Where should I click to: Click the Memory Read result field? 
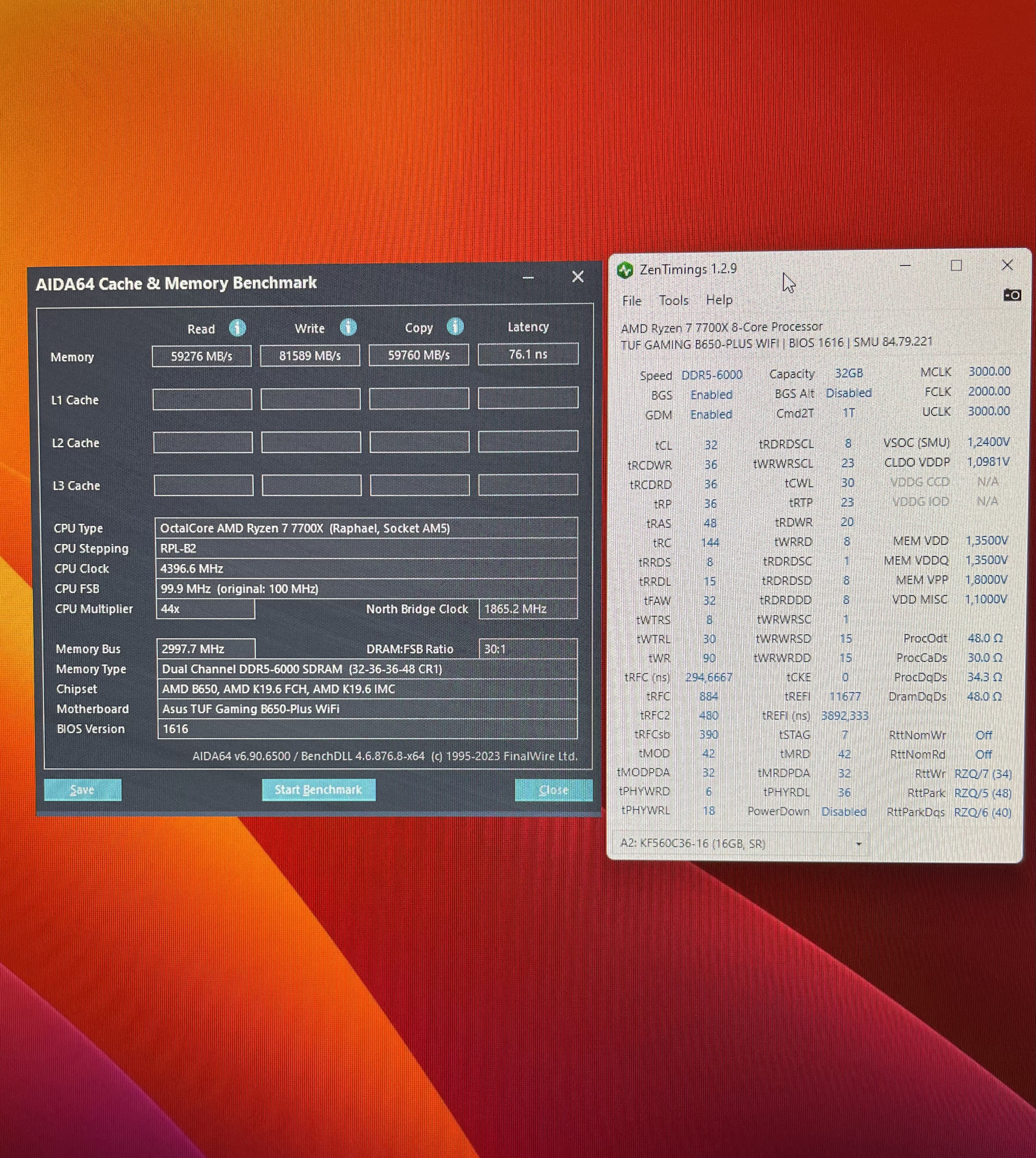point(202,356)
